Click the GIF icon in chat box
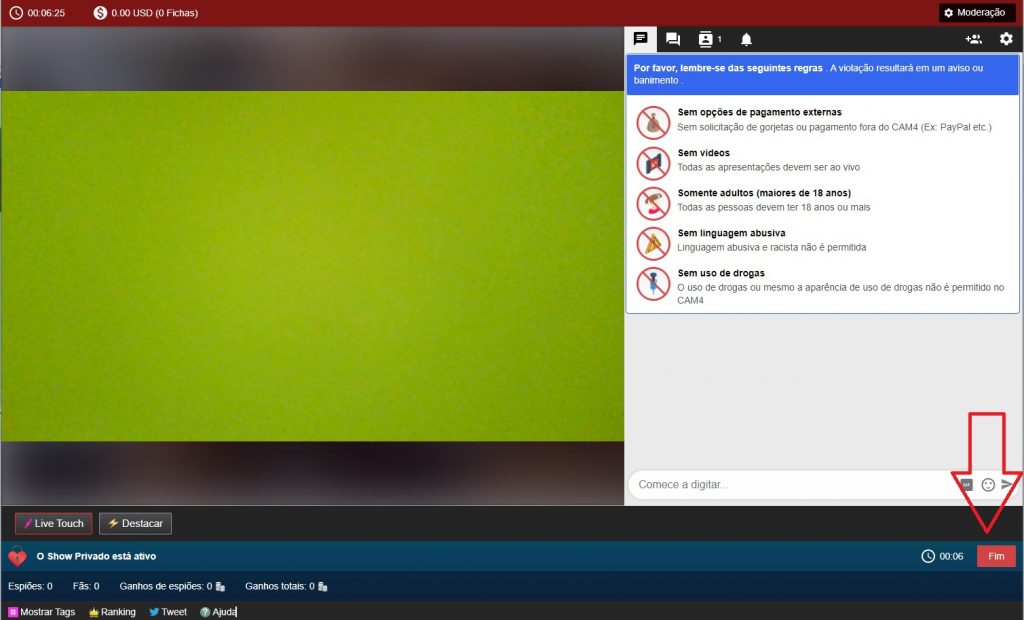1024x620 pixels. 966,484
